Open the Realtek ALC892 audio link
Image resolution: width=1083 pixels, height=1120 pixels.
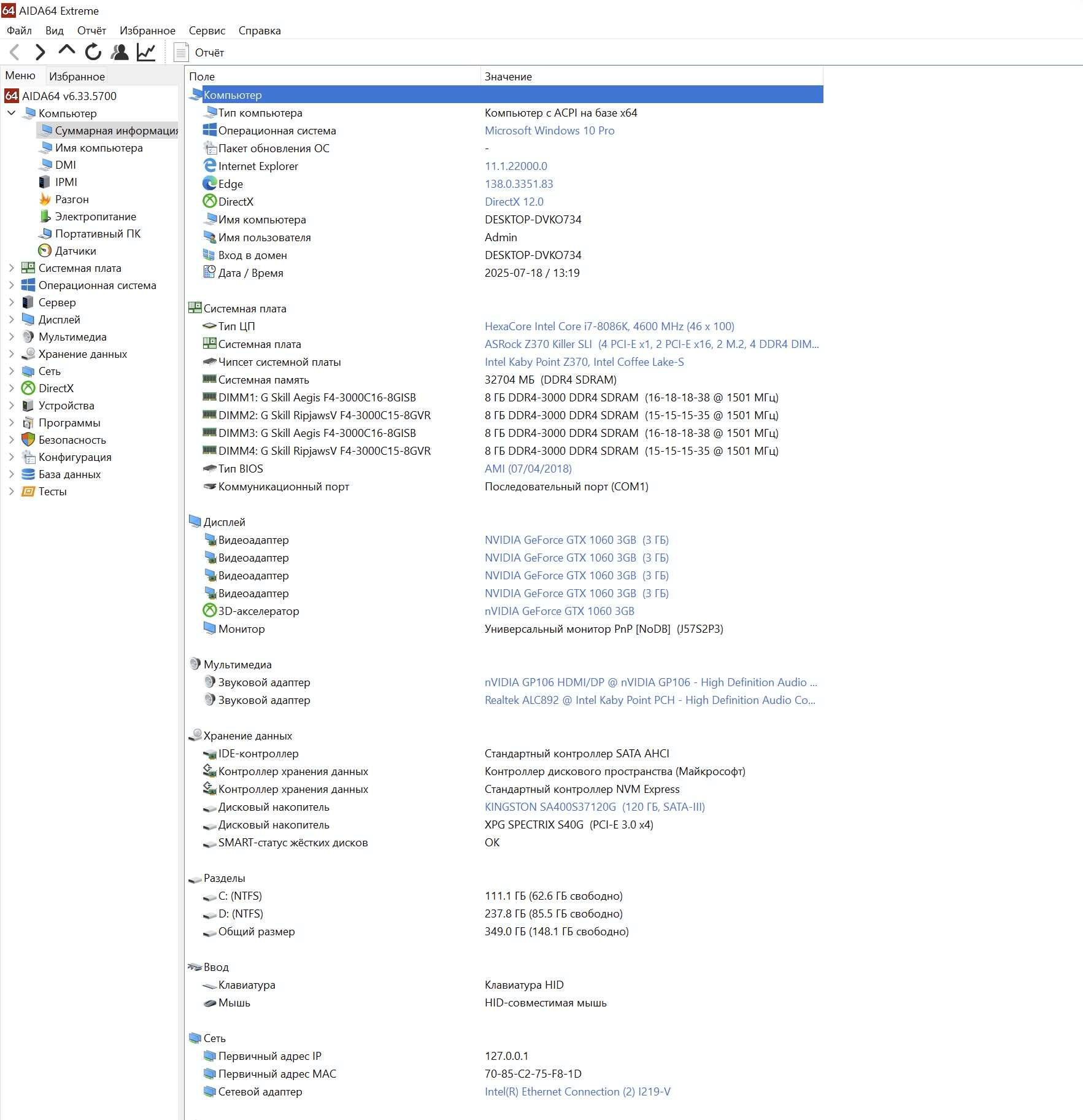(650, 700)
